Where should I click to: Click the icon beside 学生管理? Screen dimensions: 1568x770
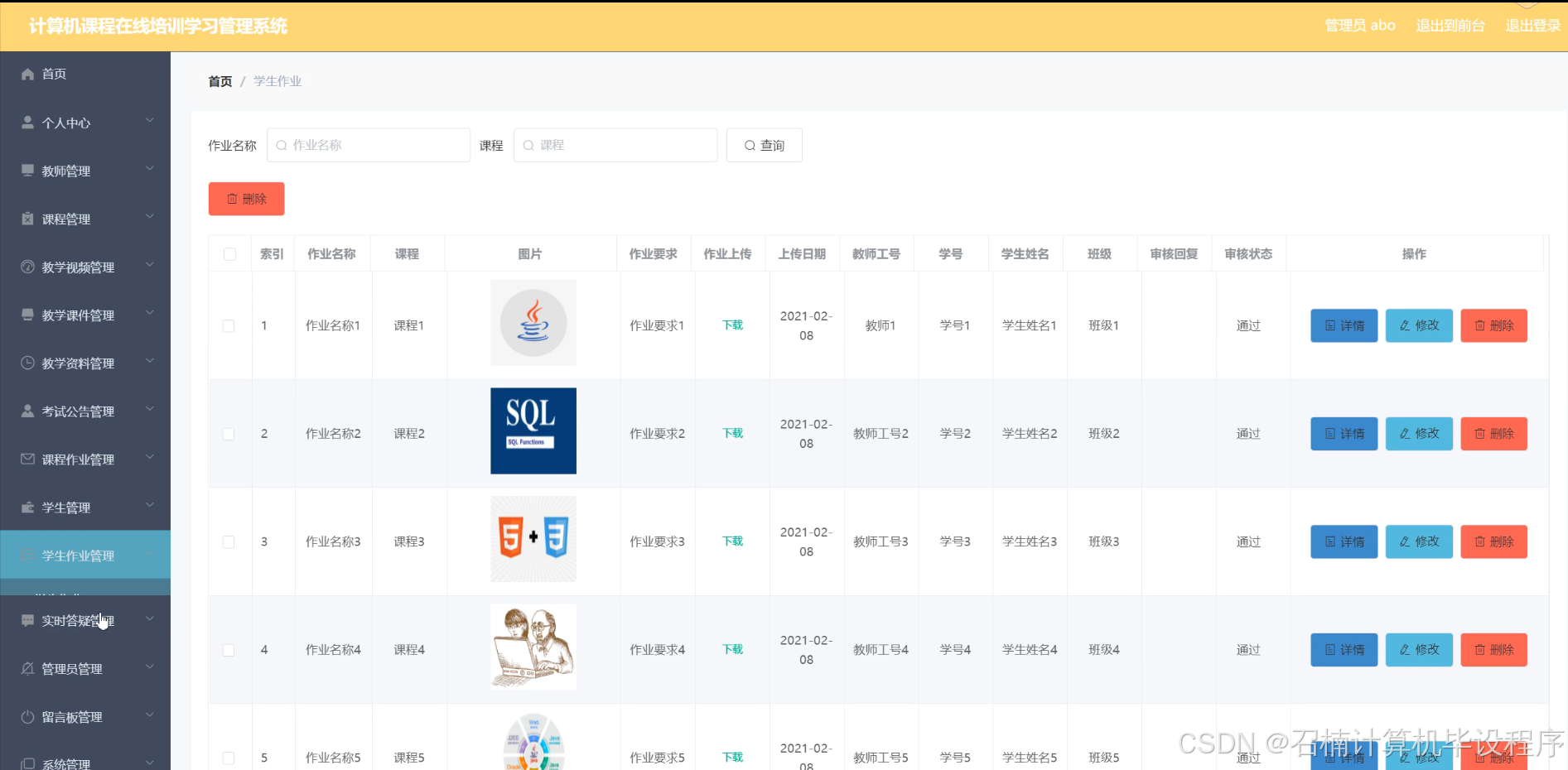27,507
